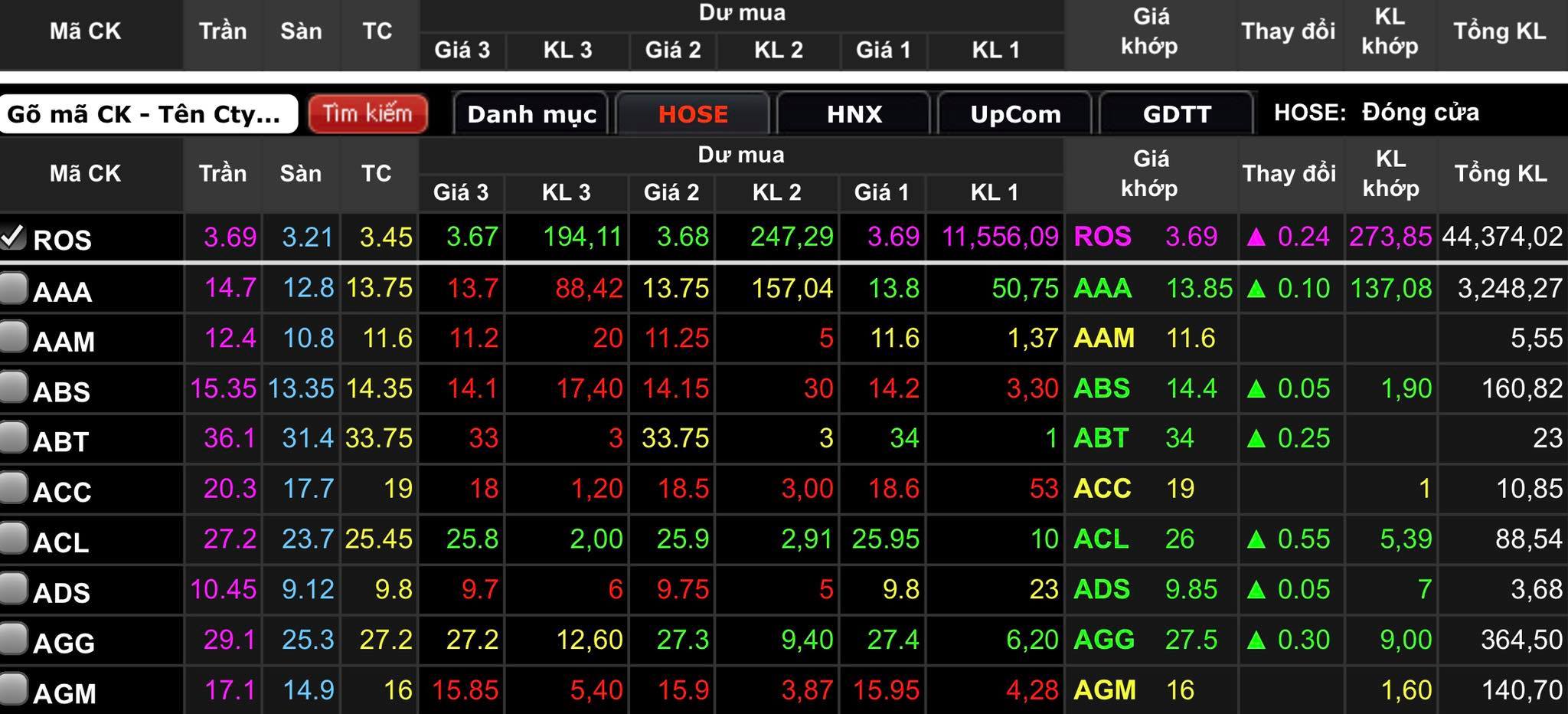Switch to the HNX tab
The height and width of the screenshot is (714, 1568).
854,113
